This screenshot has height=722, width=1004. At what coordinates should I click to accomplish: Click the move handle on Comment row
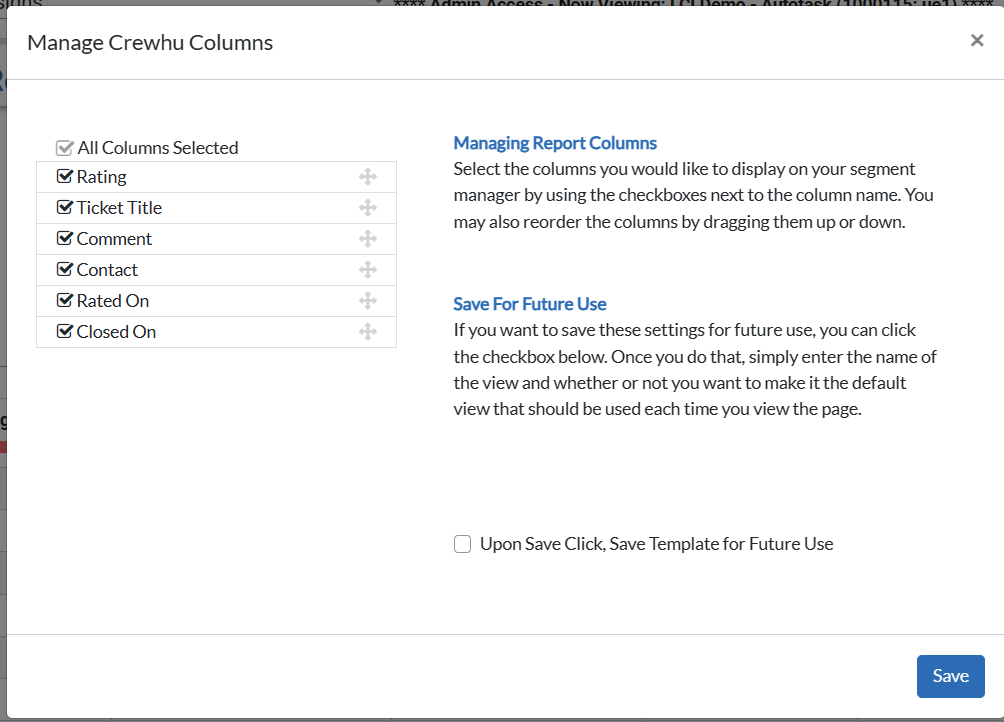coord(368,239)
